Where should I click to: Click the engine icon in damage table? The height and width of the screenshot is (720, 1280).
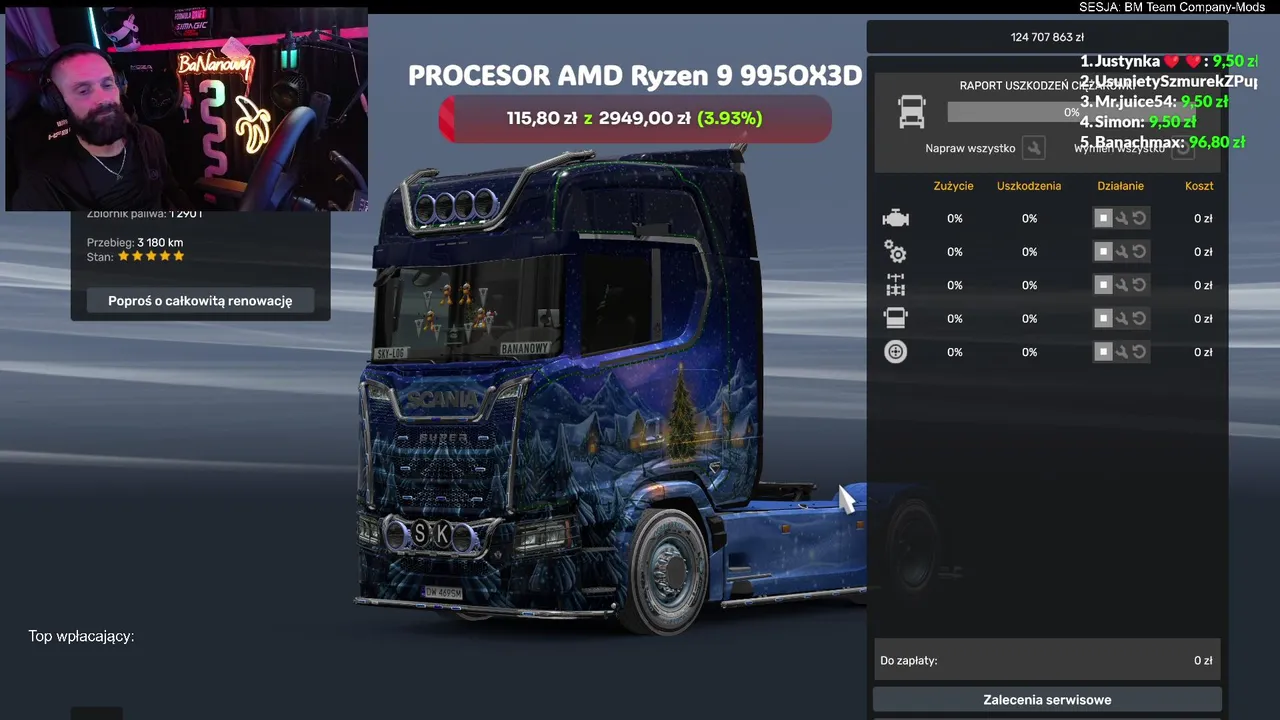click(x=895, y=218)
